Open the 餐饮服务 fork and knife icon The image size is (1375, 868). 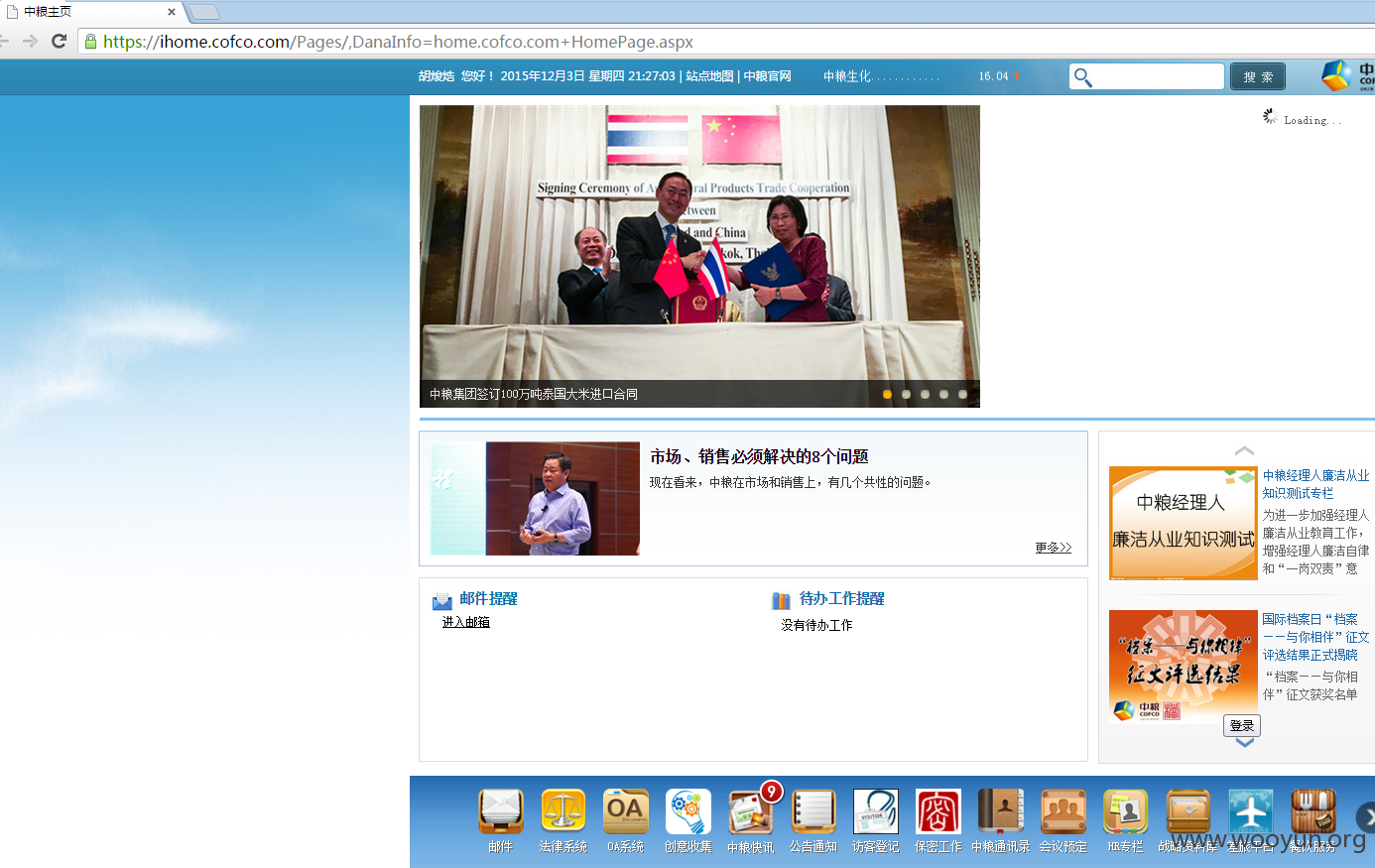1313,812
